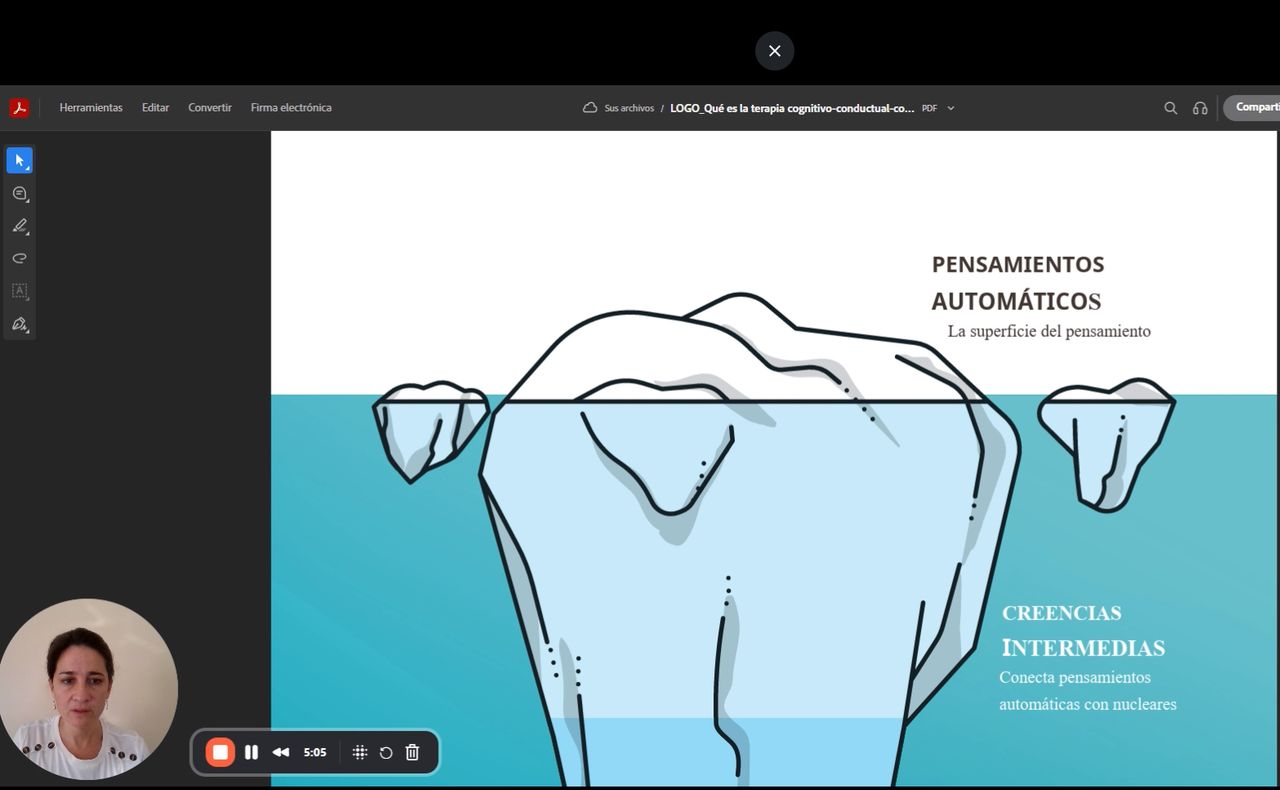Stop the screen recording

[220, 752]
